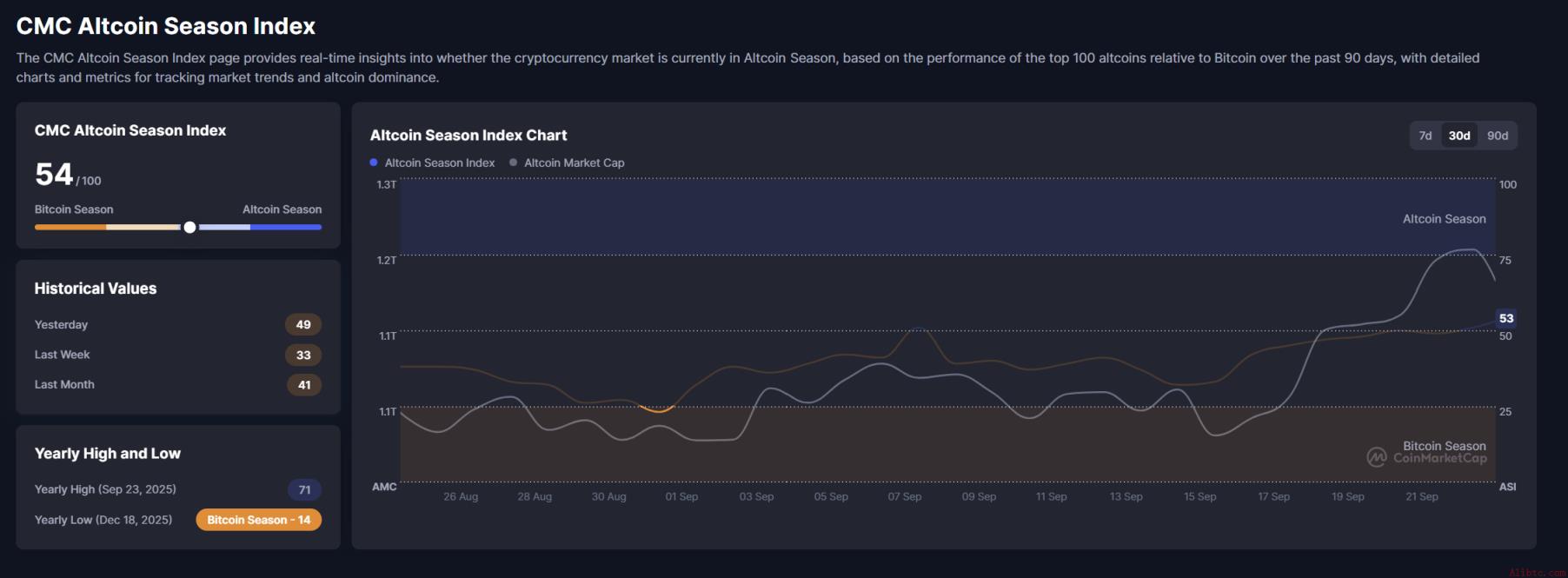Click the Historical Values heading

[x=96, y=289]
